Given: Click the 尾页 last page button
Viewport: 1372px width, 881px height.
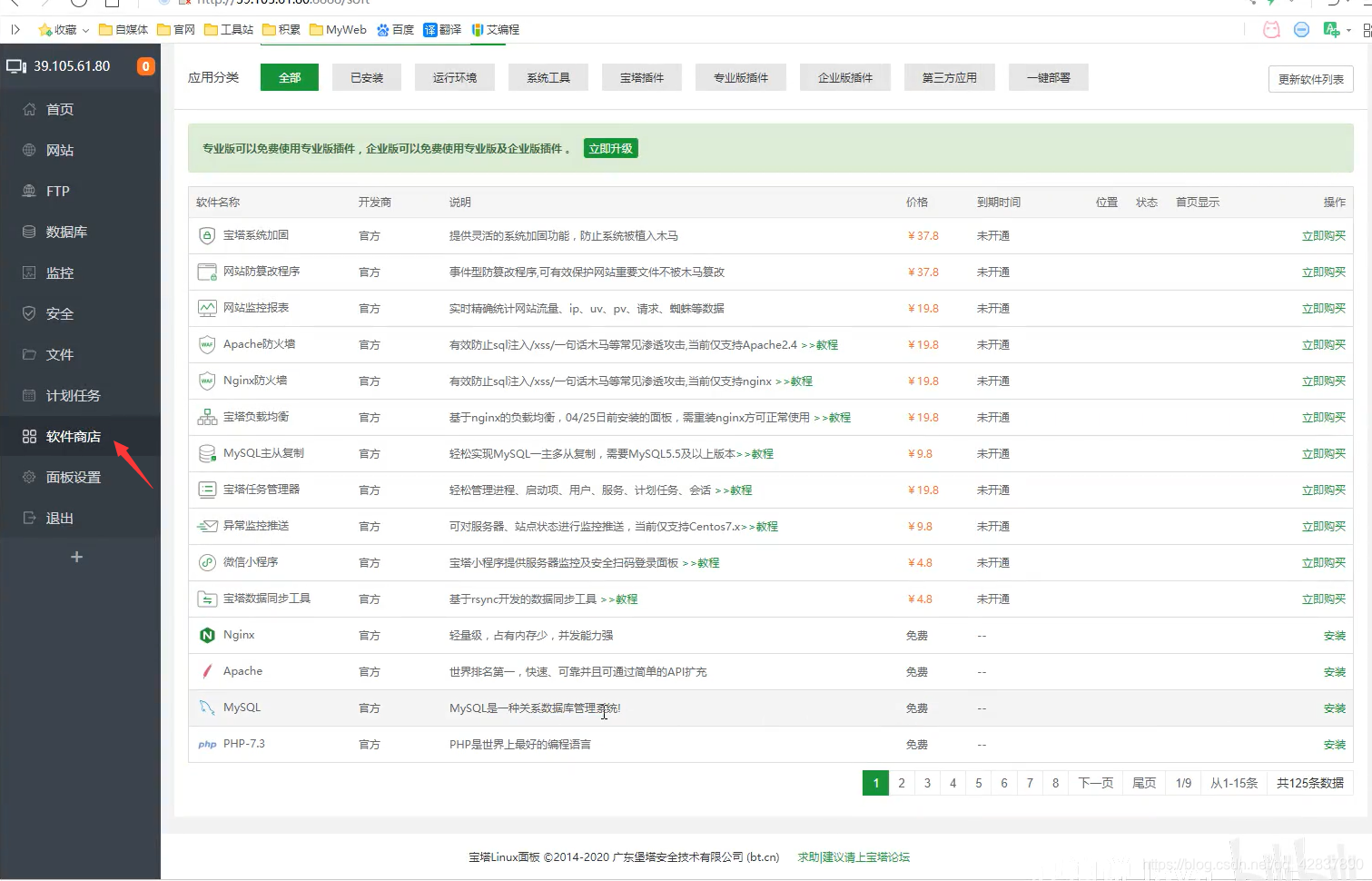Looking at the screenshot, I should point(1144,783).
